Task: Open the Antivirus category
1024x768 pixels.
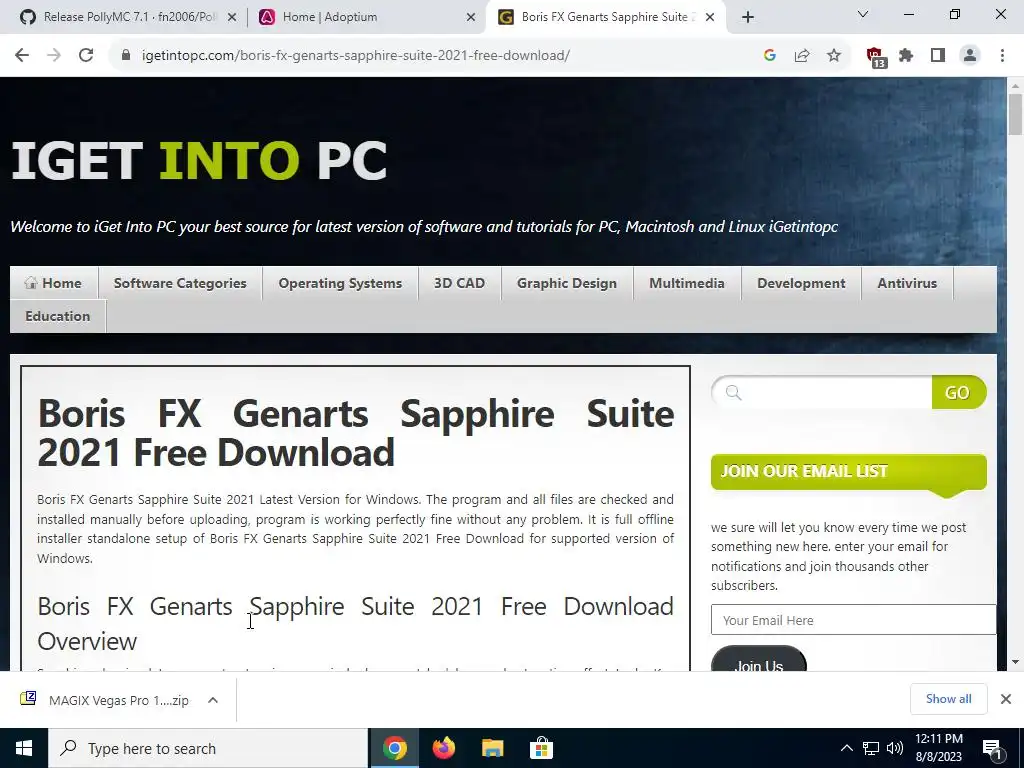Action: 907,283
